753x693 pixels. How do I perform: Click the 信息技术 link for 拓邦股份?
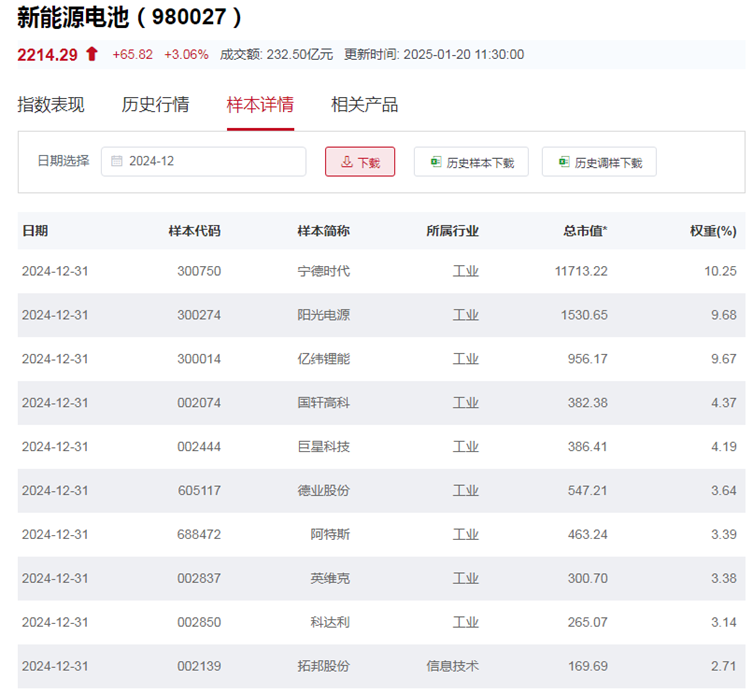452,666
